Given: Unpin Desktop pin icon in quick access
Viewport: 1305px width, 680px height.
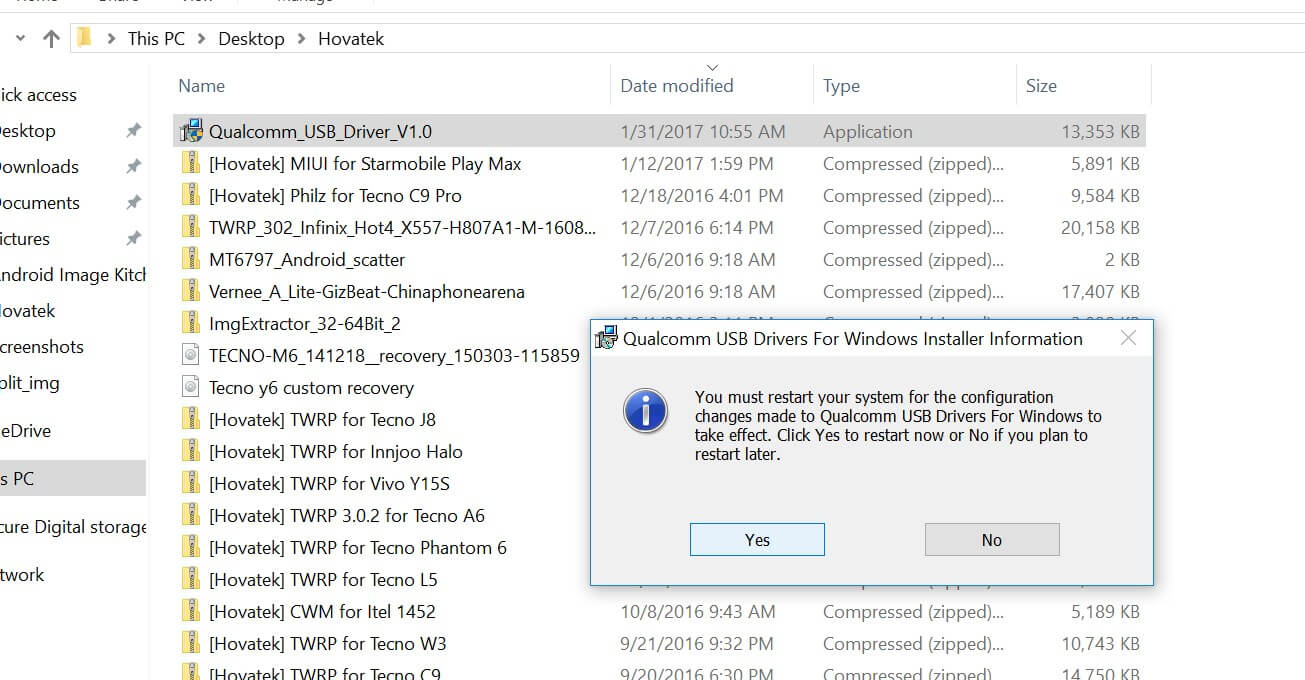Looking at the screenshot, I should click(x=133, y=131).
